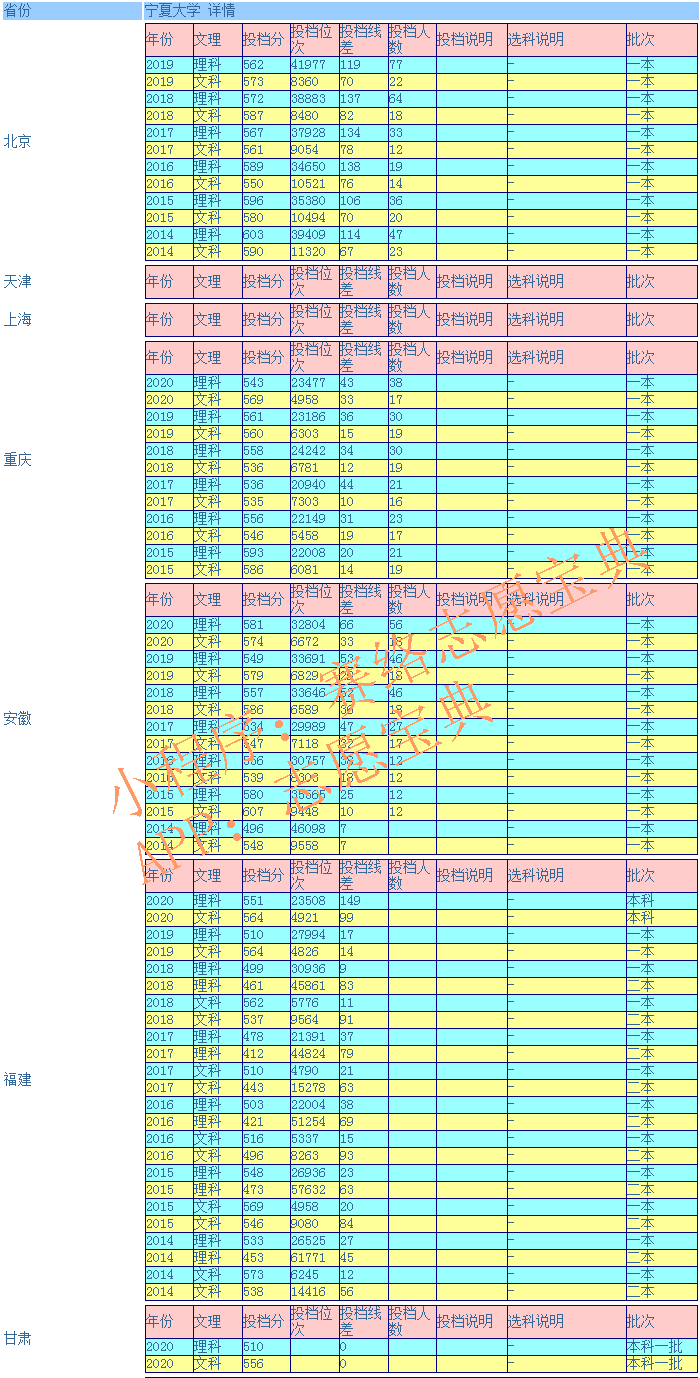Screen dimensions: 700x1378
Task: Click the 556 score in Gansu table
Action: tap(265, 1364)
